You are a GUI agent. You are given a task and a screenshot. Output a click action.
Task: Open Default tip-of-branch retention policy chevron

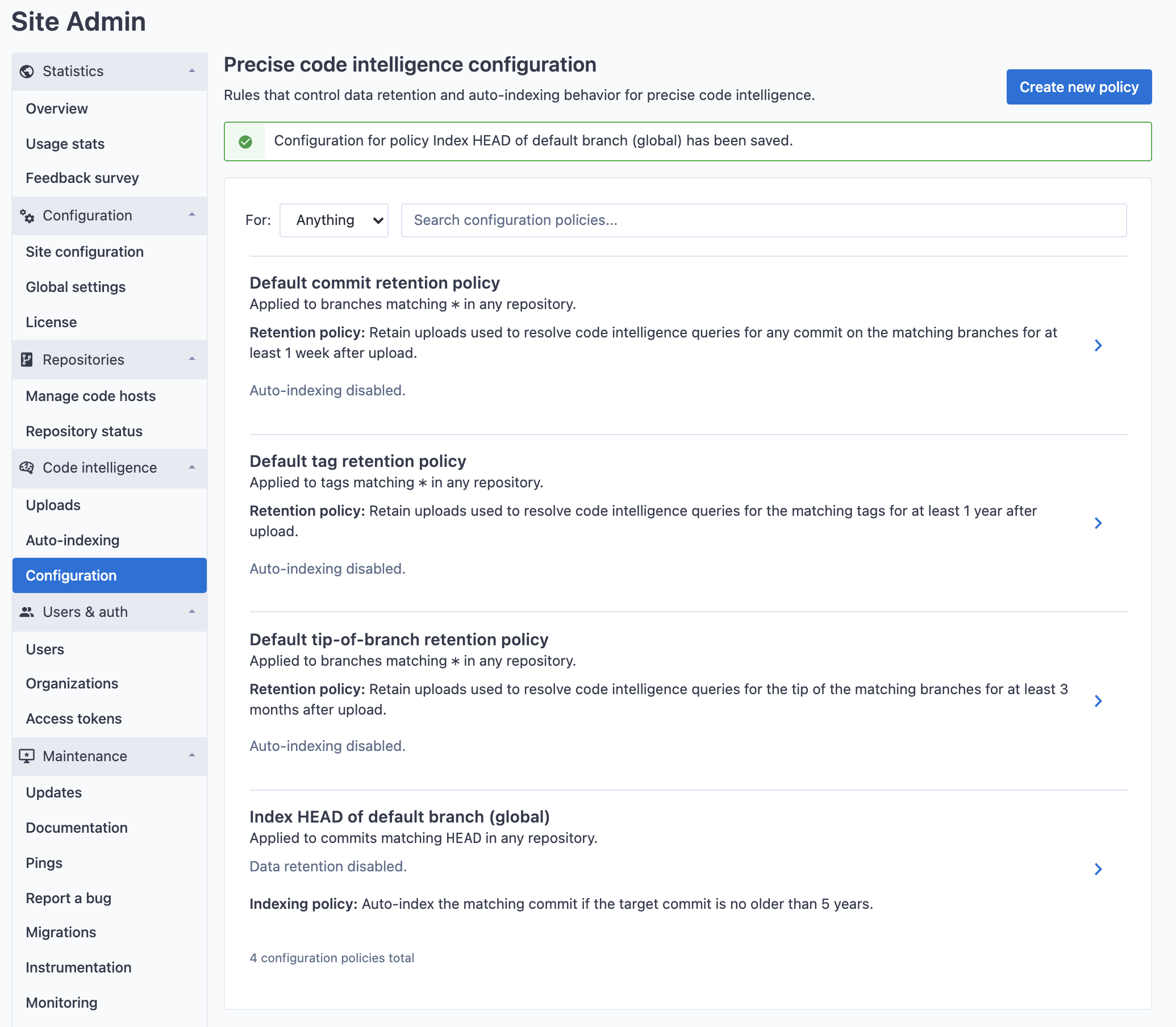[1098, 701]
